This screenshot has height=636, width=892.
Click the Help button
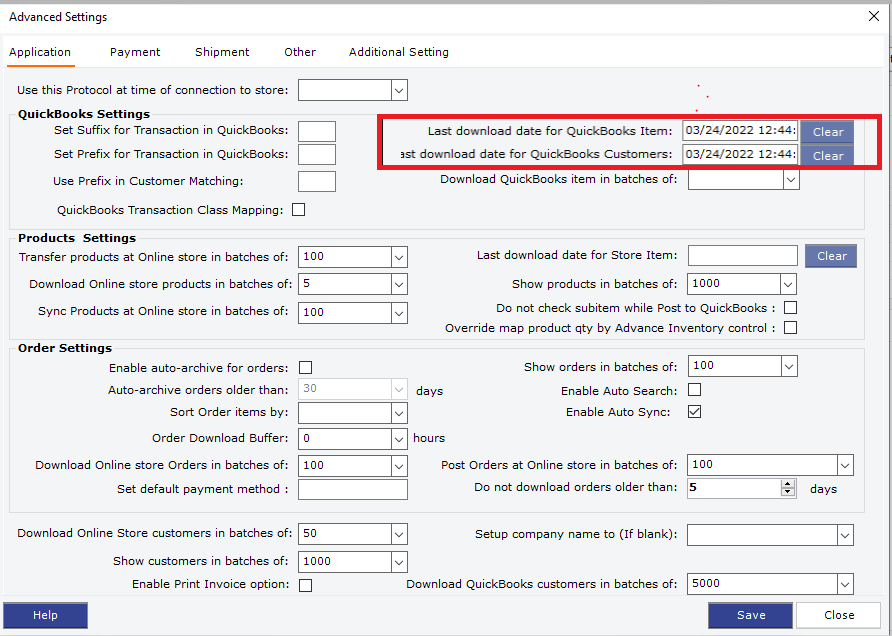[46, 615]
